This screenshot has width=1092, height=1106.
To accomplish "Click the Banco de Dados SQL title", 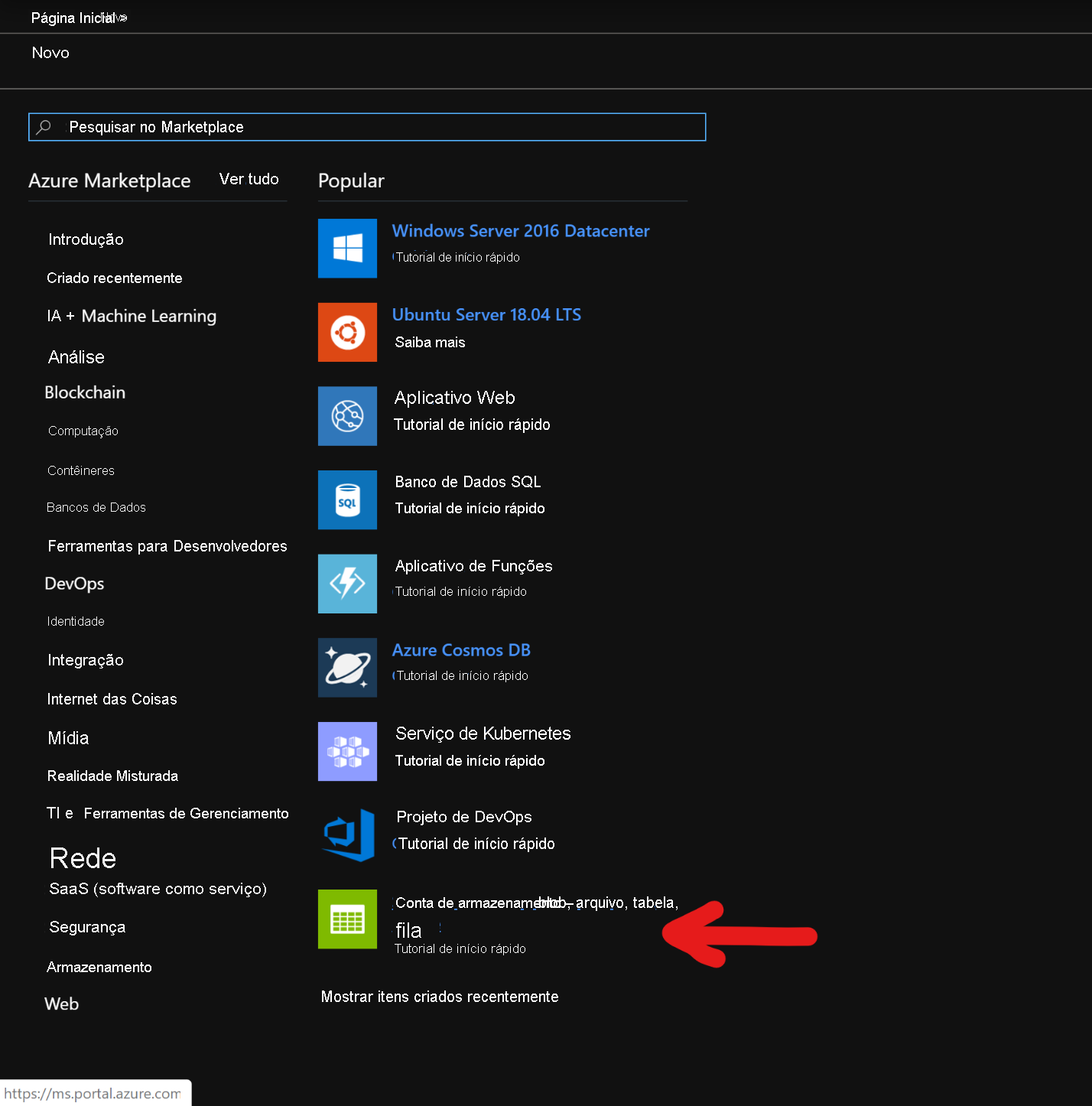I will [x=468, y=482].
